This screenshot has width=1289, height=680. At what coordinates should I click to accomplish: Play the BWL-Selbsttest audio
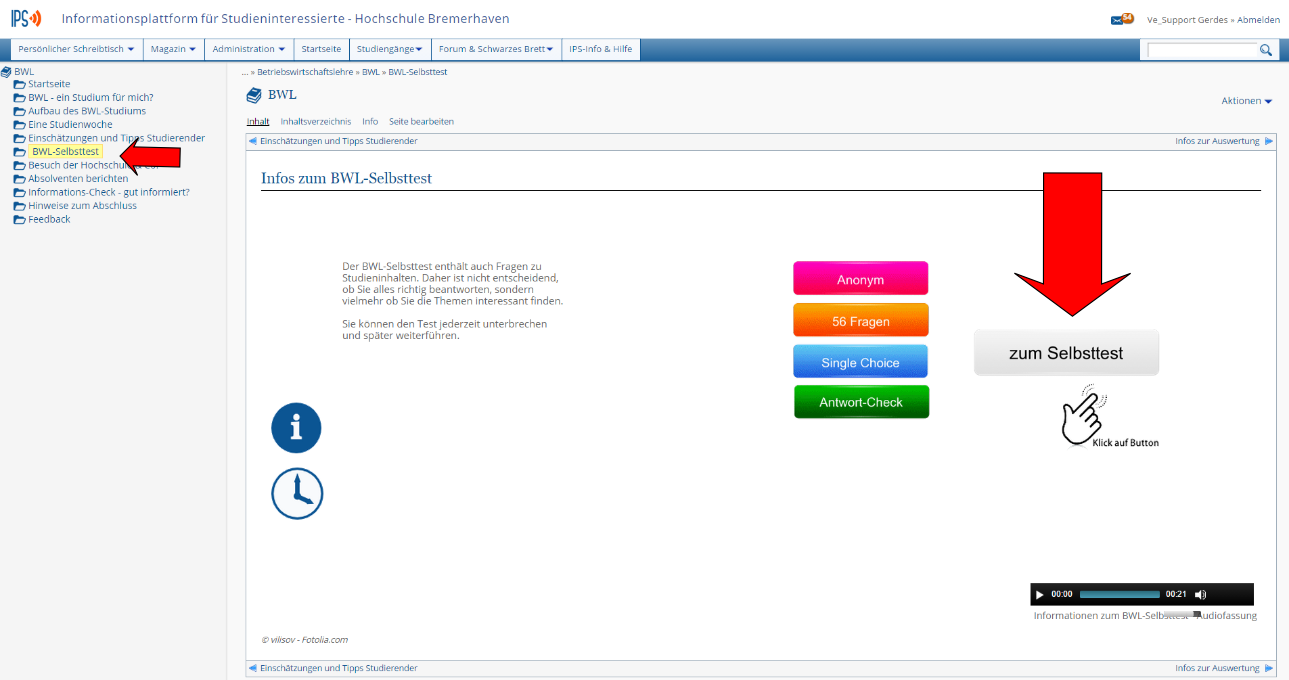click(x=1039, y=594)
